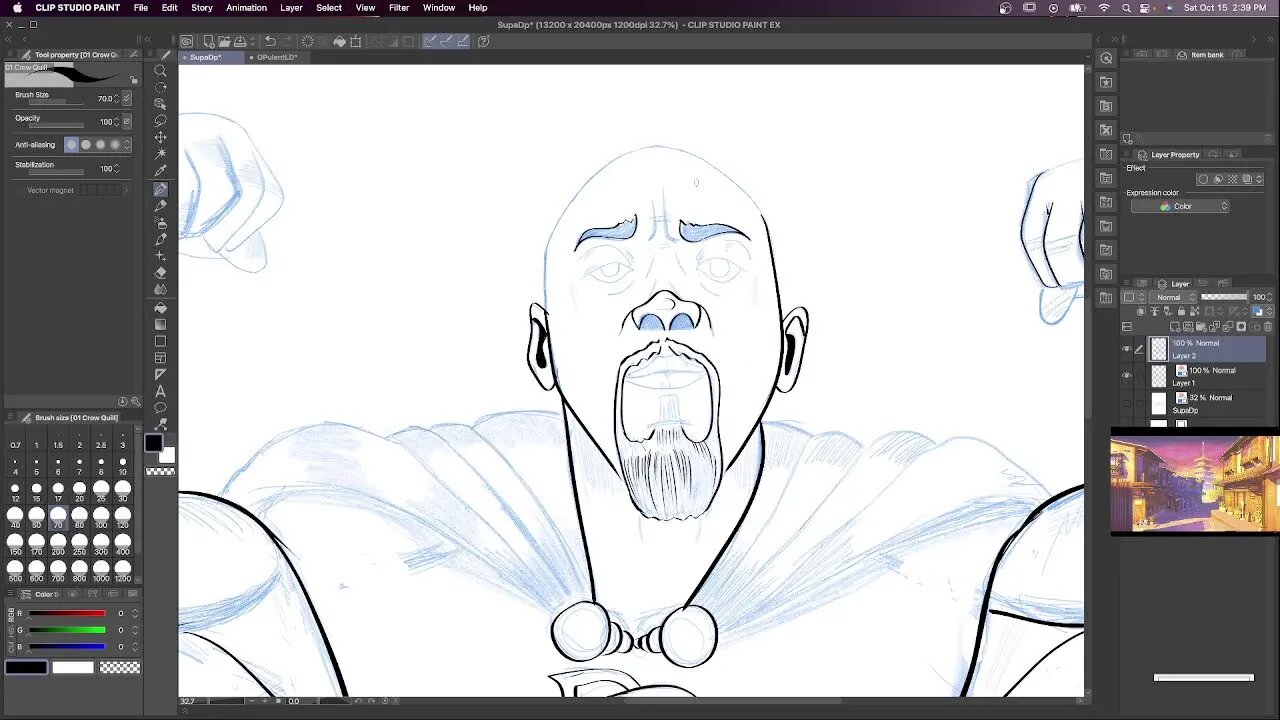Open the File menu

click(141, 7)
